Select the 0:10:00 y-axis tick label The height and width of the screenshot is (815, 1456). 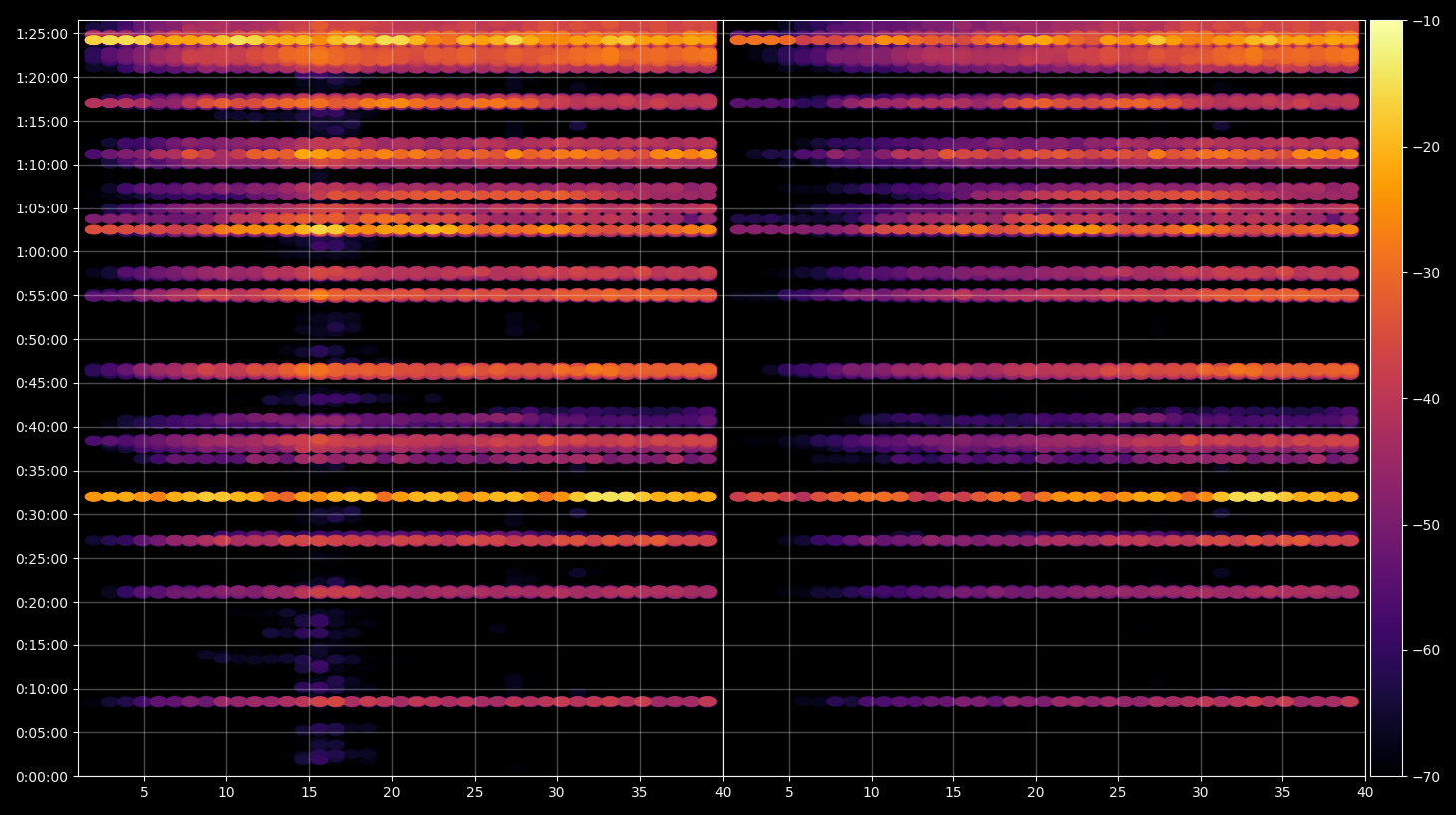pyautogui.click(x=42, y=689)
